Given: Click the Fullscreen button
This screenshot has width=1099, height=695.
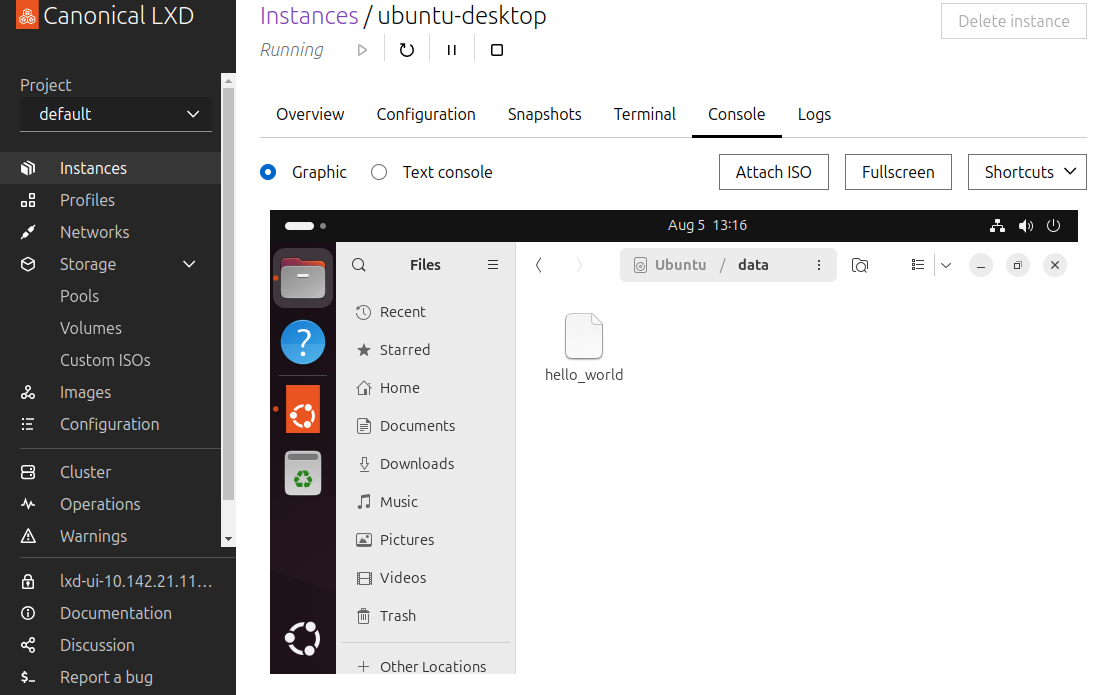Looking at the screenshot, I should (897, 172).
